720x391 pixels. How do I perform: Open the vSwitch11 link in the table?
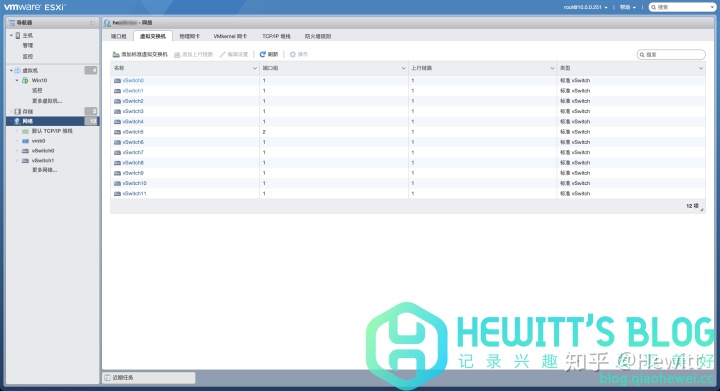pos(135,194)
